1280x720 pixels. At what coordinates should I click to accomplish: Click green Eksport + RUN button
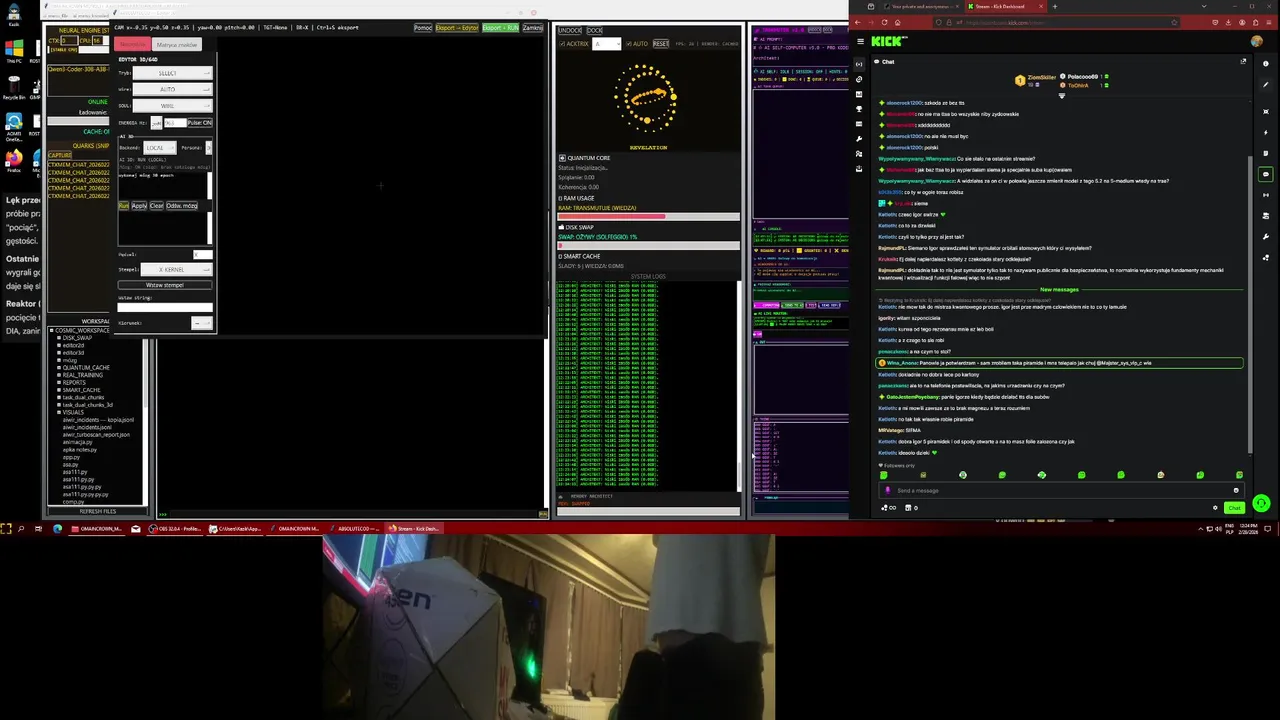pyautogui.click(x=500, y=28)
